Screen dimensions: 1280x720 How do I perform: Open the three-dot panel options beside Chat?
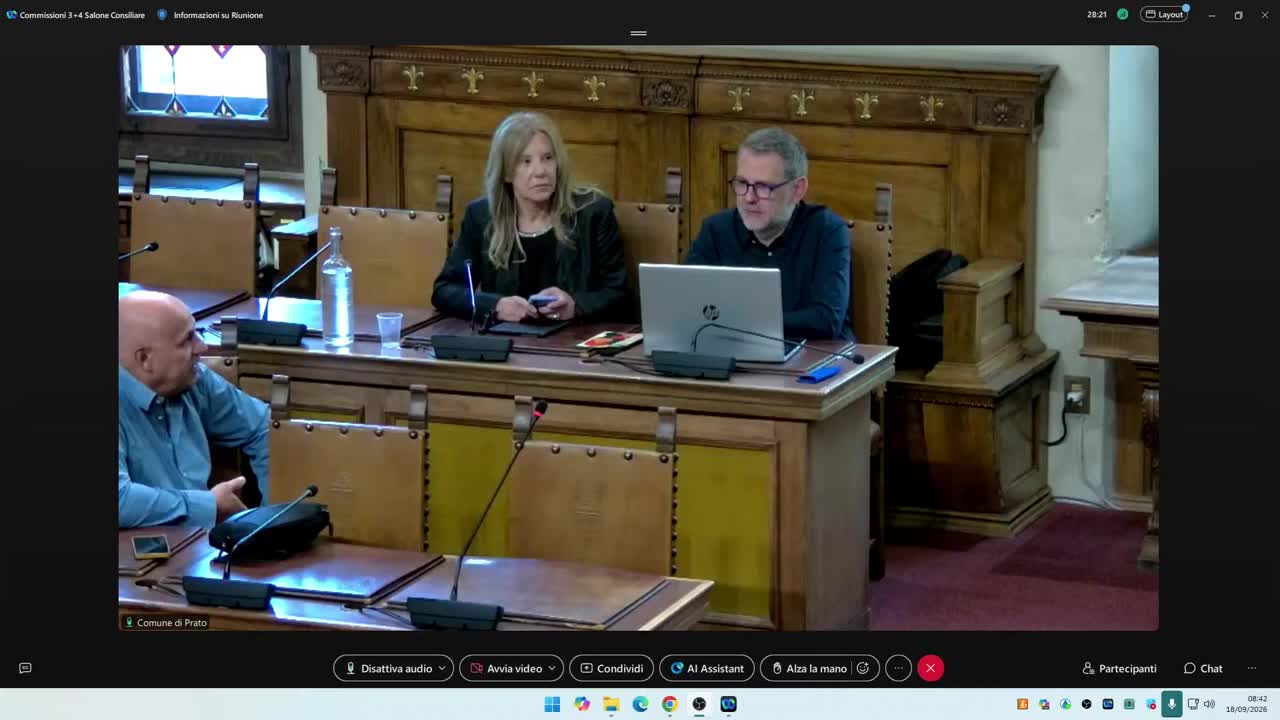click(1251, 668)
